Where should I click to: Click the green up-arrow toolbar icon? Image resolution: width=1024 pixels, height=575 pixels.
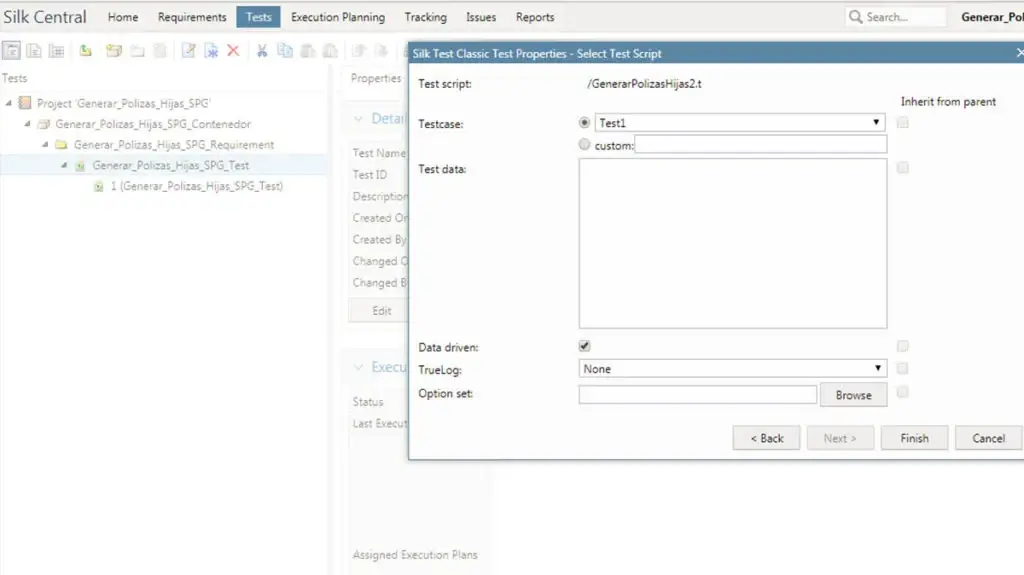point(86,50)
